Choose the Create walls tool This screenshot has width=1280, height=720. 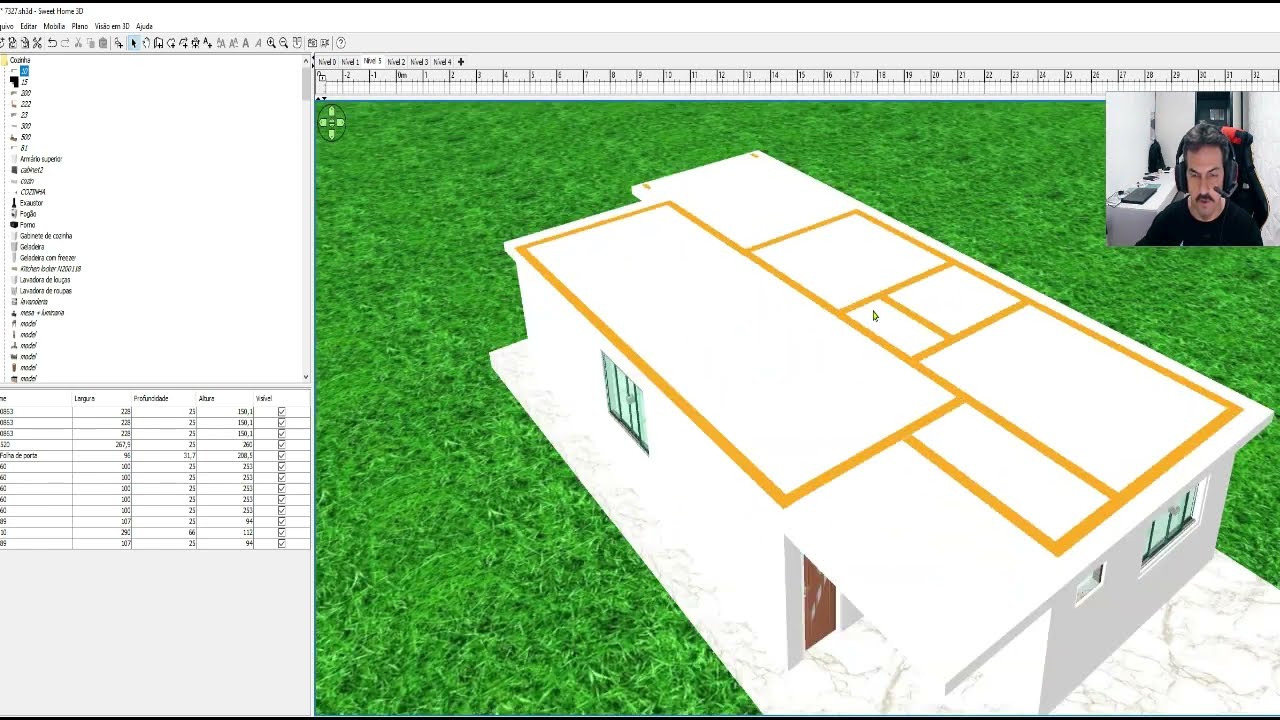(x=158, y=43)
